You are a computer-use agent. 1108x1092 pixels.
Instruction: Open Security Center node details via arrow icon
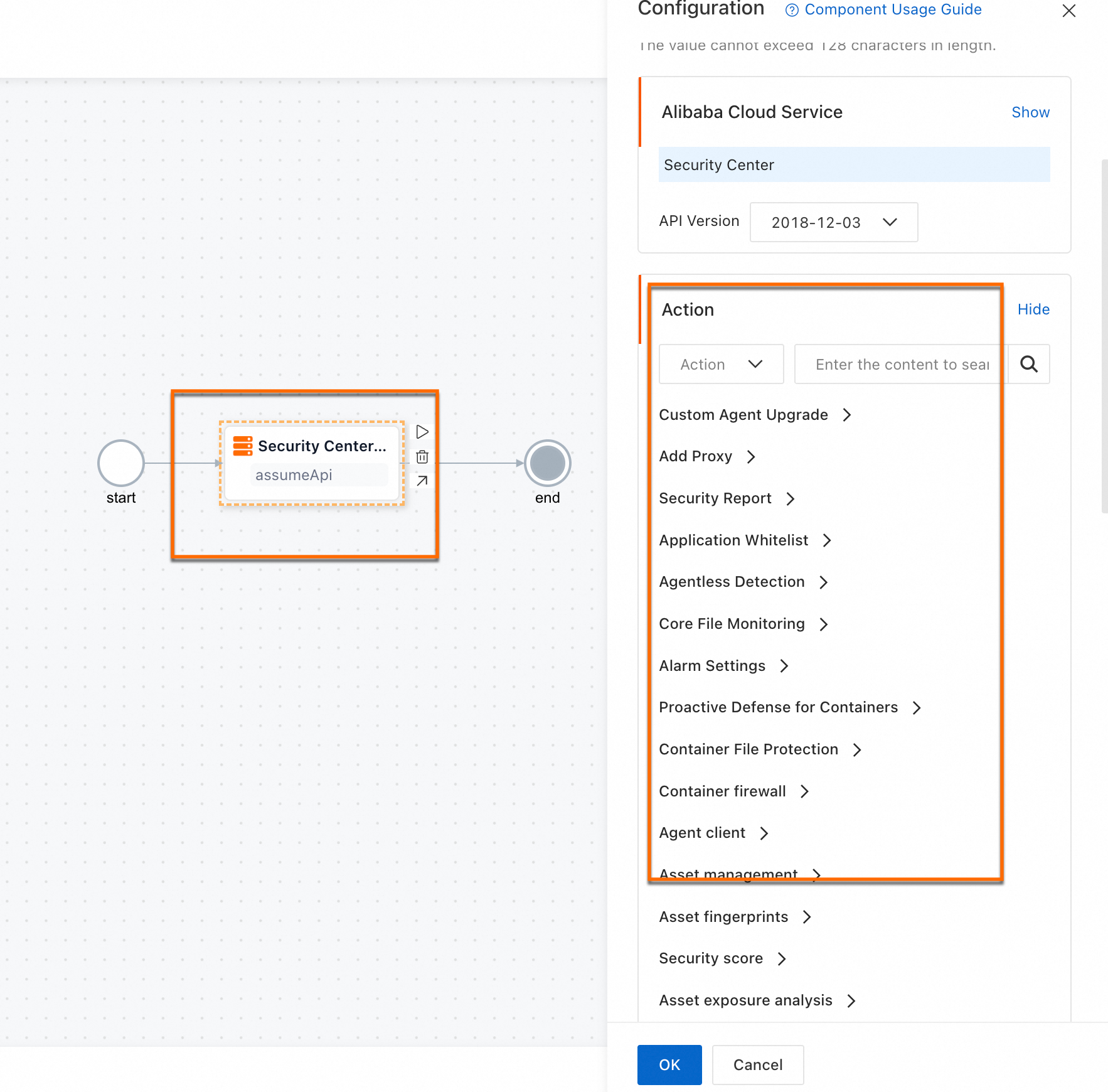pyautogui.click(x=422, y=481)
